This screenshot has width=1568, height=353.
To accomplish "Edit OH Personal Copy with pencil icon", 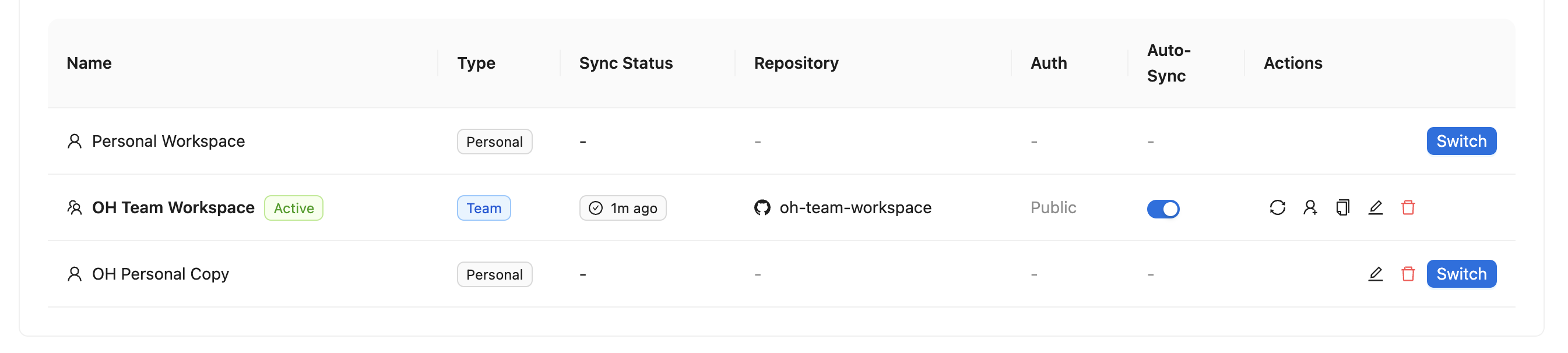I will [1376, 274].
